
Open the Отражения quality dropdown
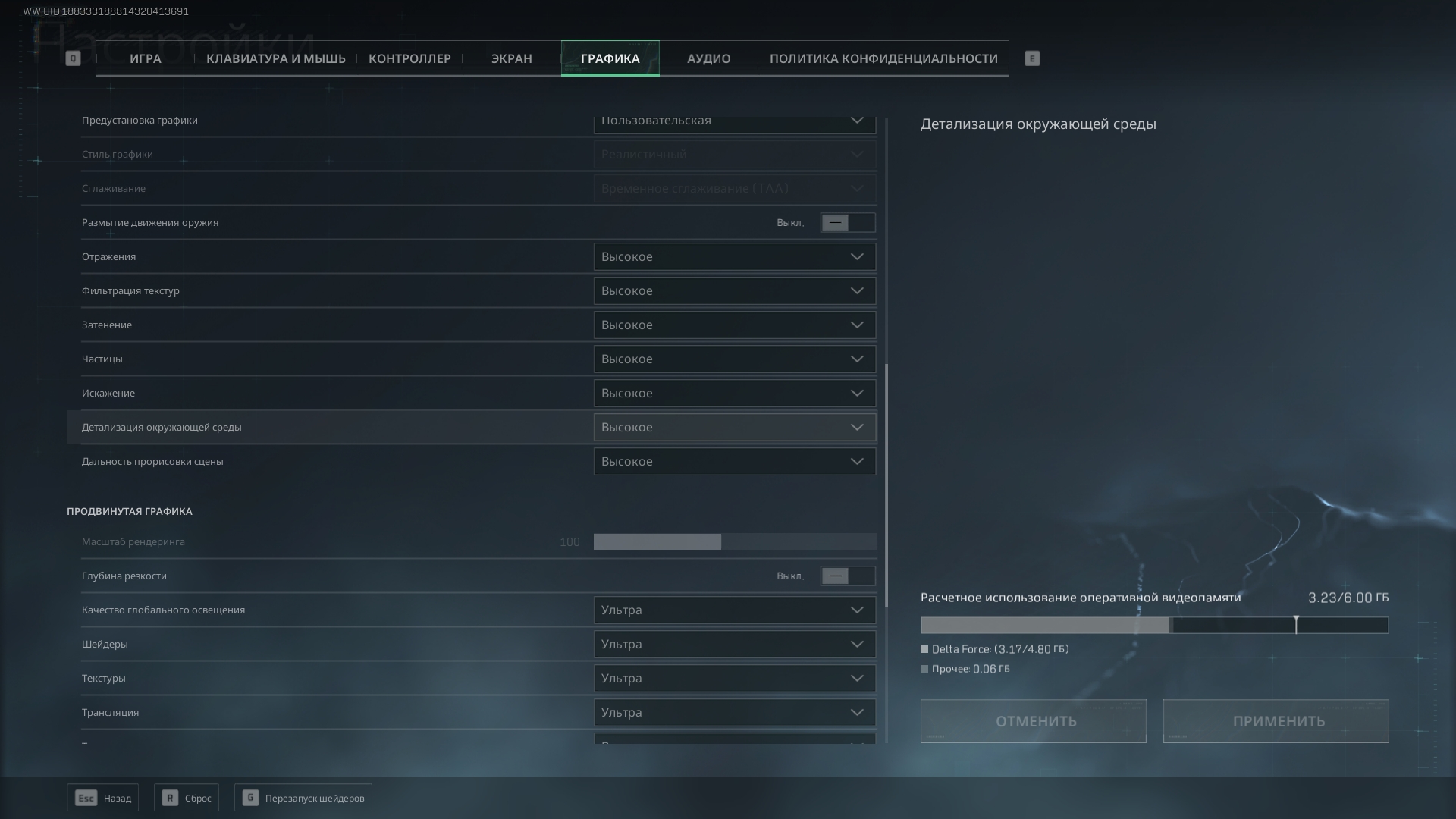(734, 257)
